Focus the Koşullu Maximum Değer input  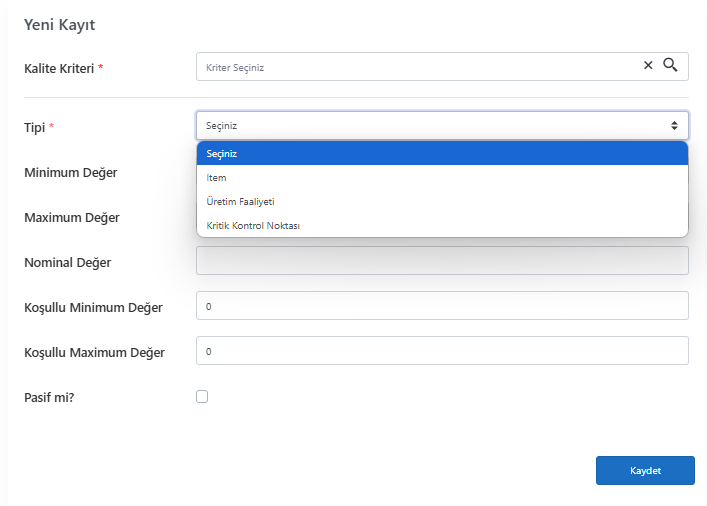click(442, 350)
